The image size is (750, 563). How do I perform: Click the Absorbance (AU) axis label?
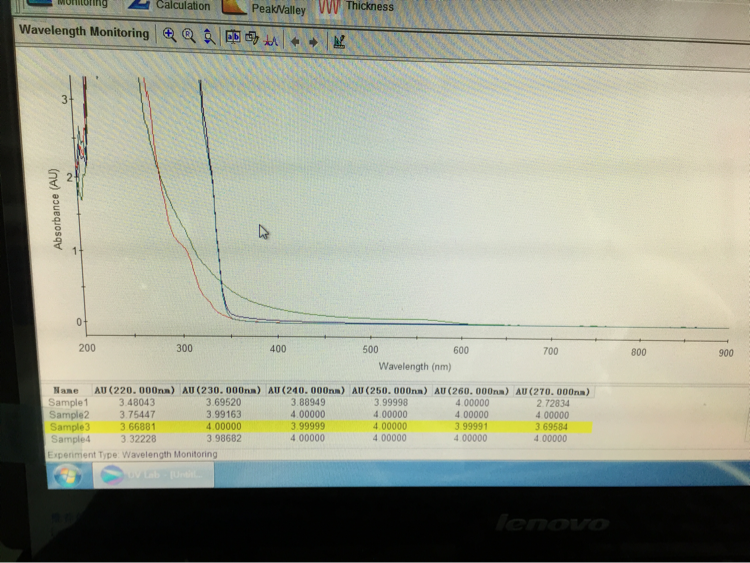click(57, 209)
